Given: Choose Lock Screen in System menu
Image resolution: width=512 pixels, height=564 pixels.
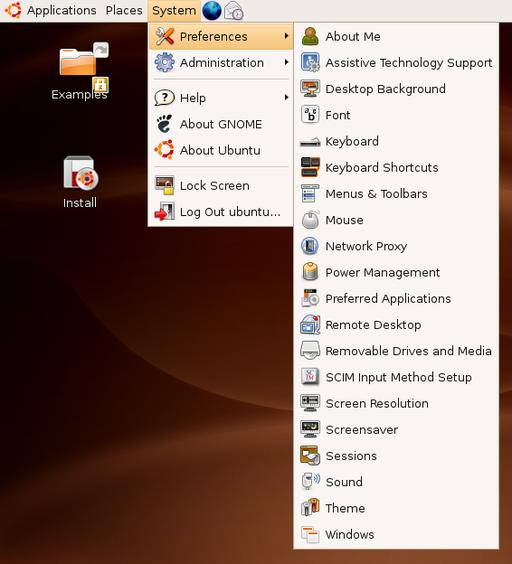Looking at the screenshot, I should point(221,186).
